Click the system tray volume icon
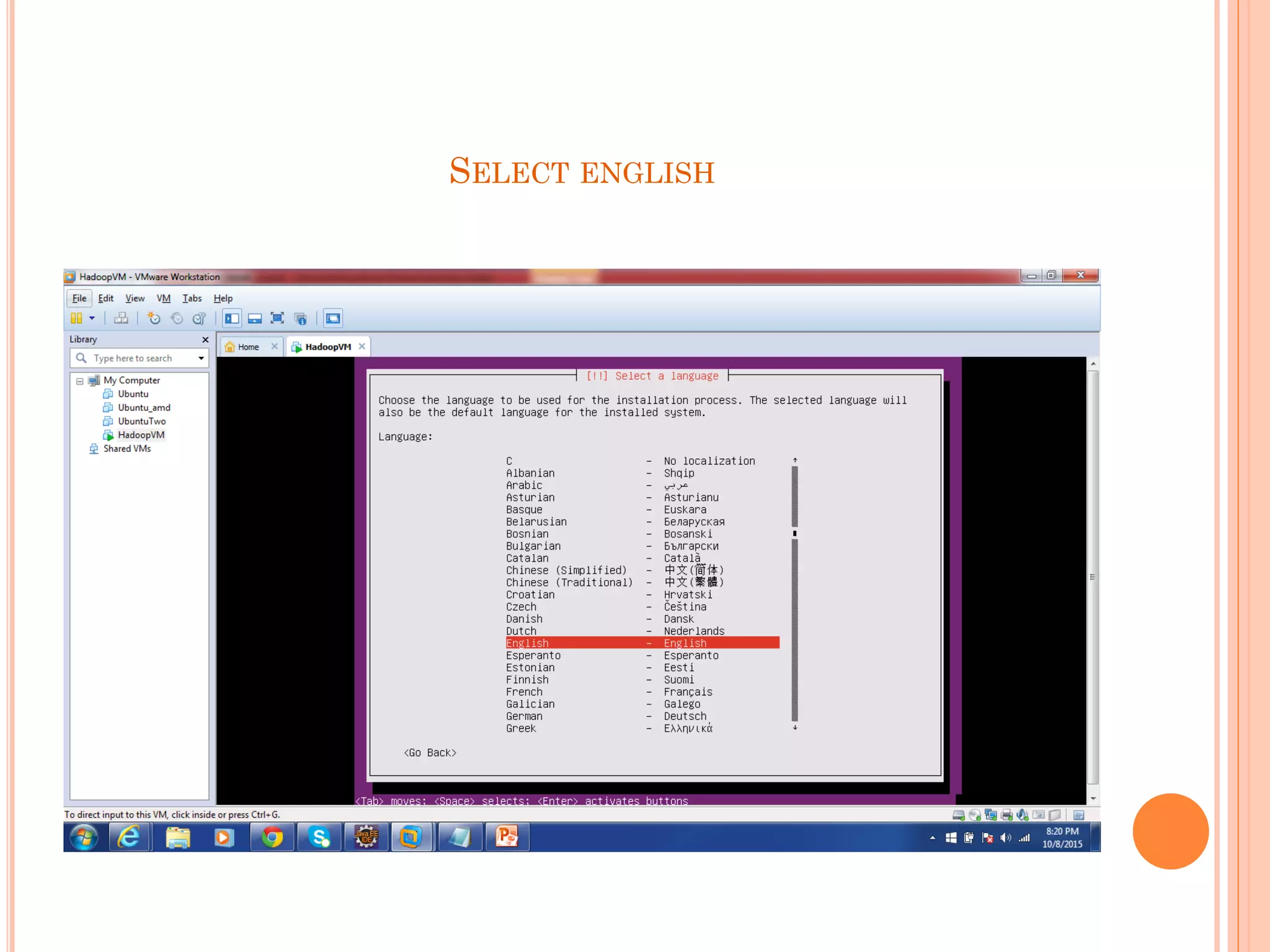 tap(1006, 838)
